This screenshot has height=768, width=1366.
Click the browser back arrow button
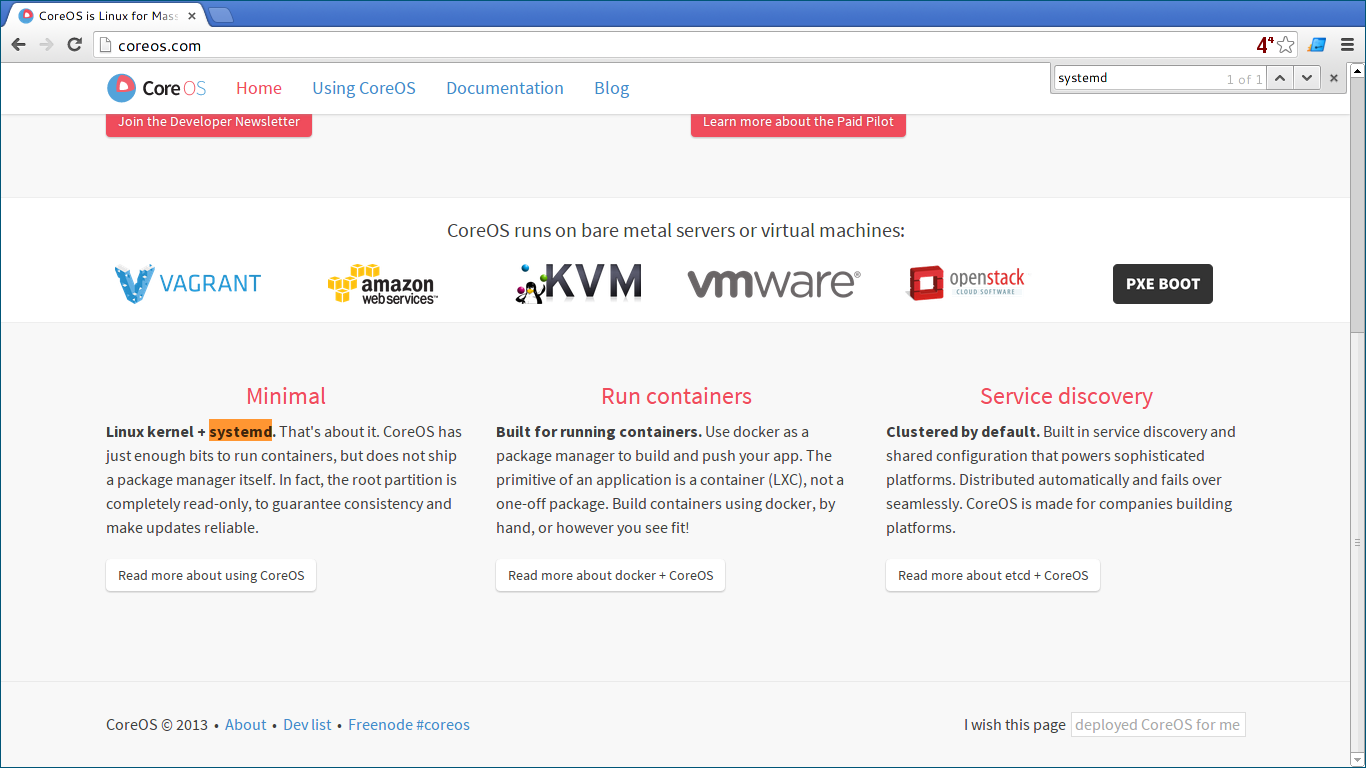[18, 45]
